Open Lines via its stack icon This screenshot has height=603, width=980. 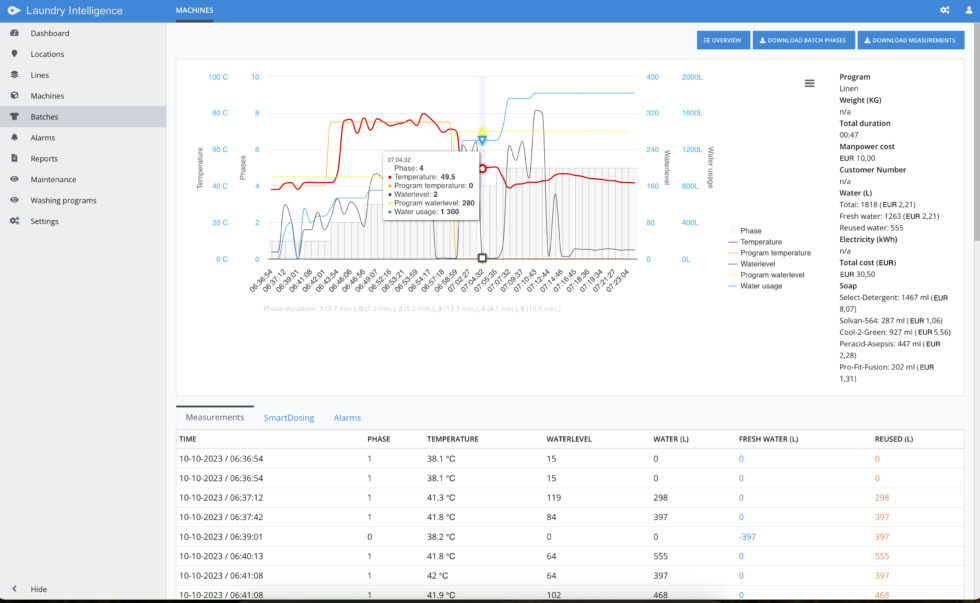[x=14, y=75]
